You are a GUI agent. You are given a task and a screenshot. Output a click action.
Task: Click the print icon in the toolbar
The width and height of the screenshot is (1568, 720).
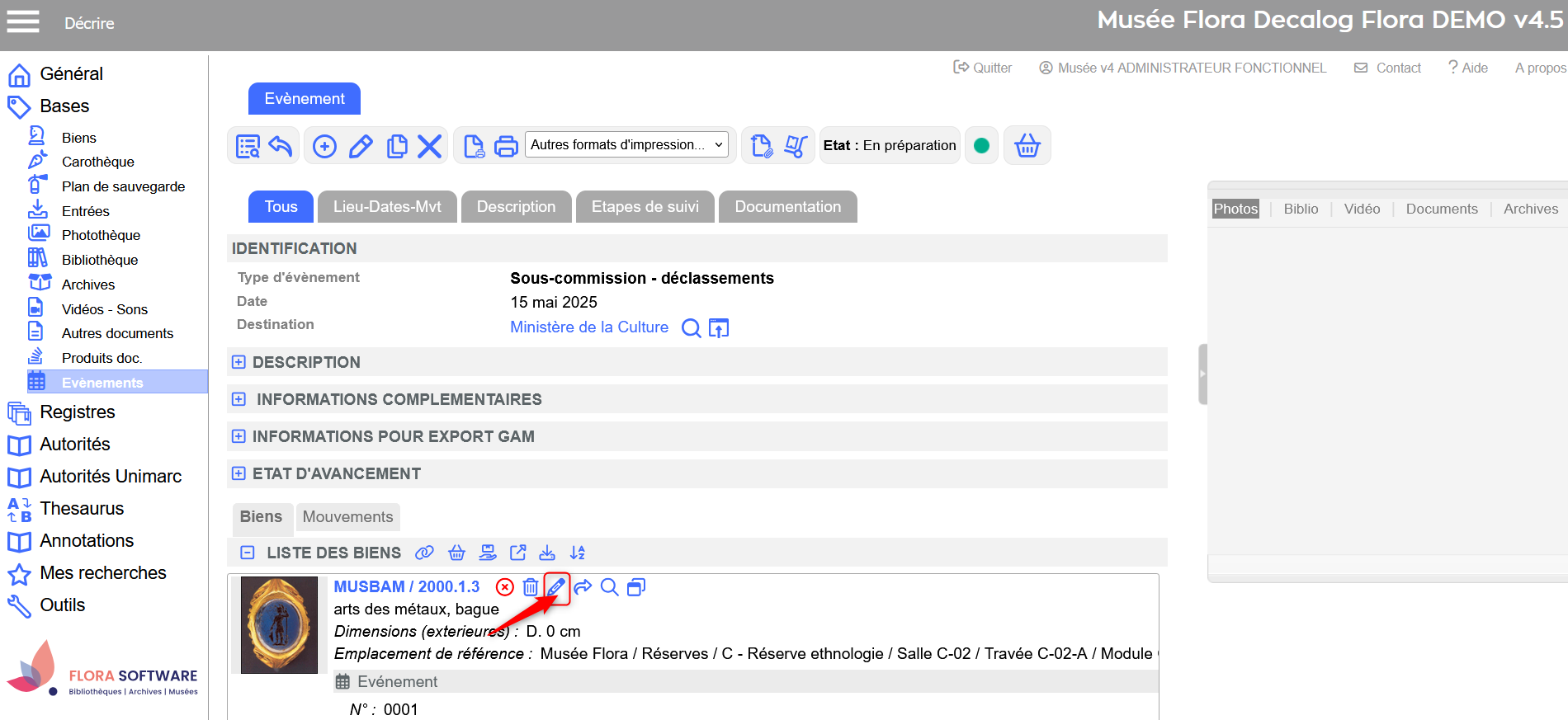506,147
